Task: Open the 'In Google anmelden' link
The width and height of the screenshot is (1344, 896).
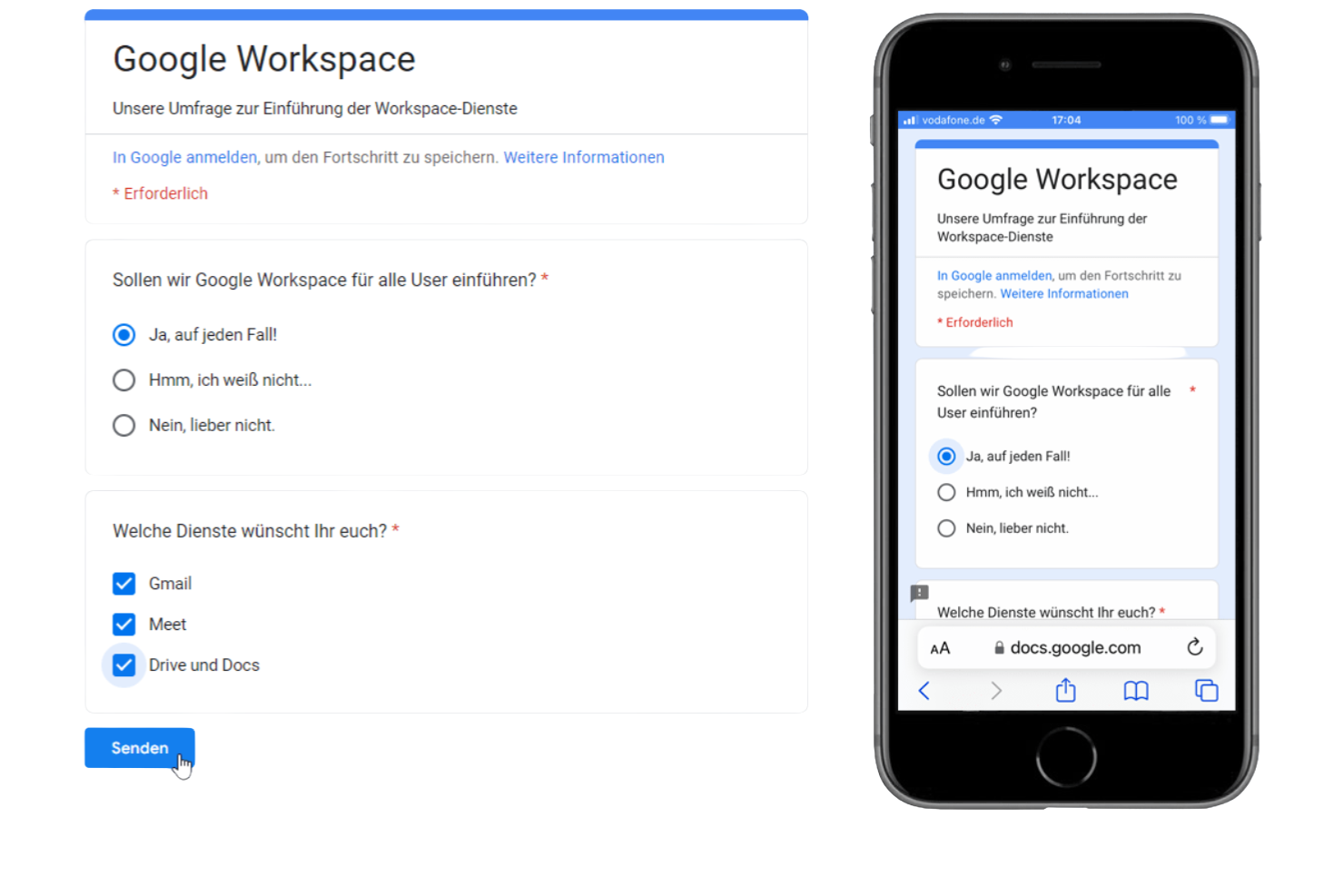Action: point(183,157)
